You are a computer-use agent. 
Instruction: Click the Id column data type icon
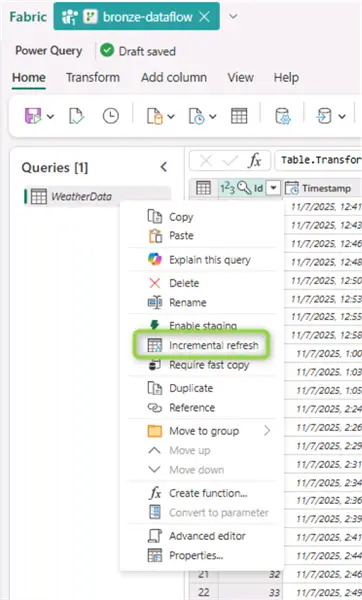click(227, 188)
